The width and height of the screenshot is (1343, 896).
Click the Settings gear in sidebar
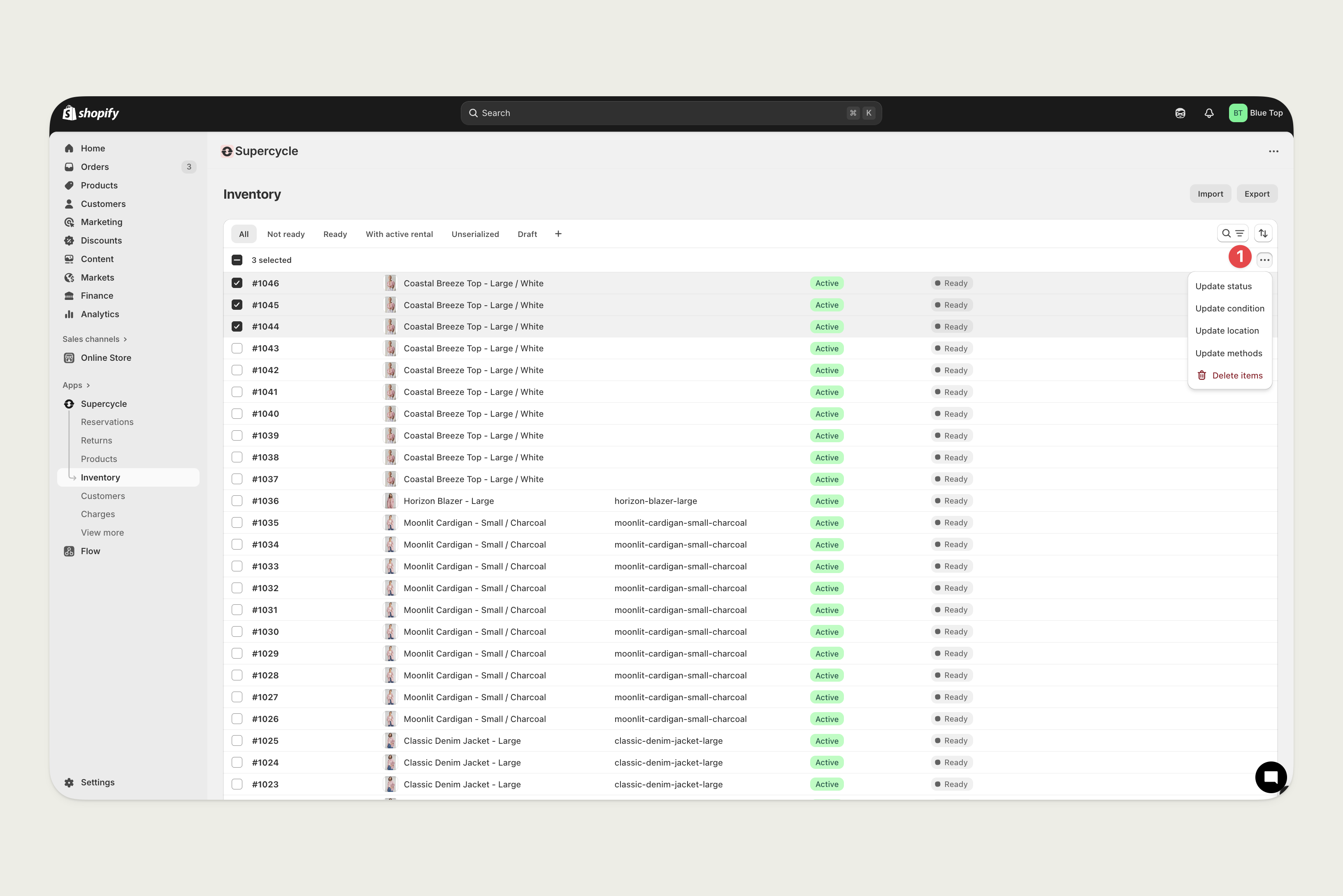tap(69, 782)
